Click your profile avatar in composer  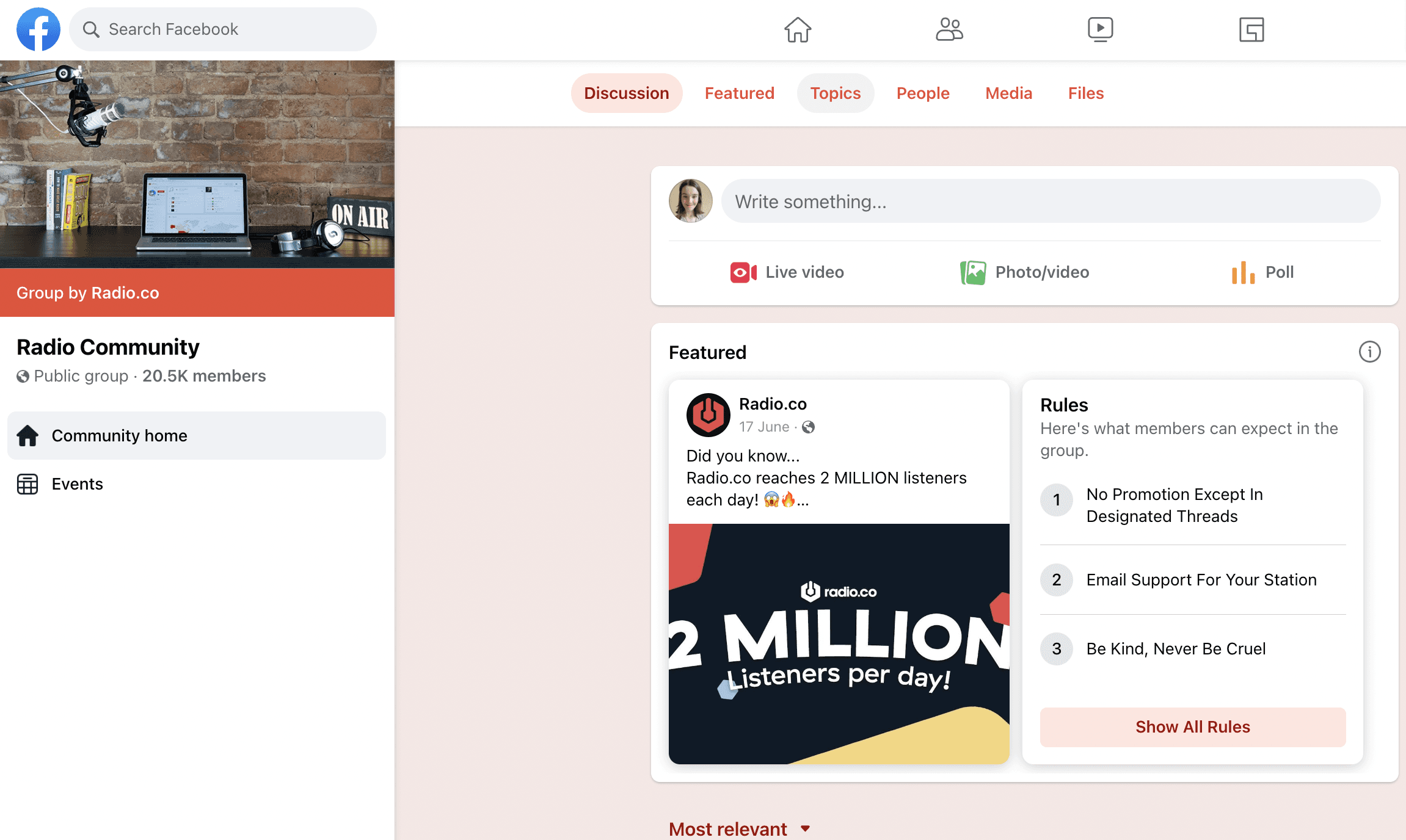[691, 201]
